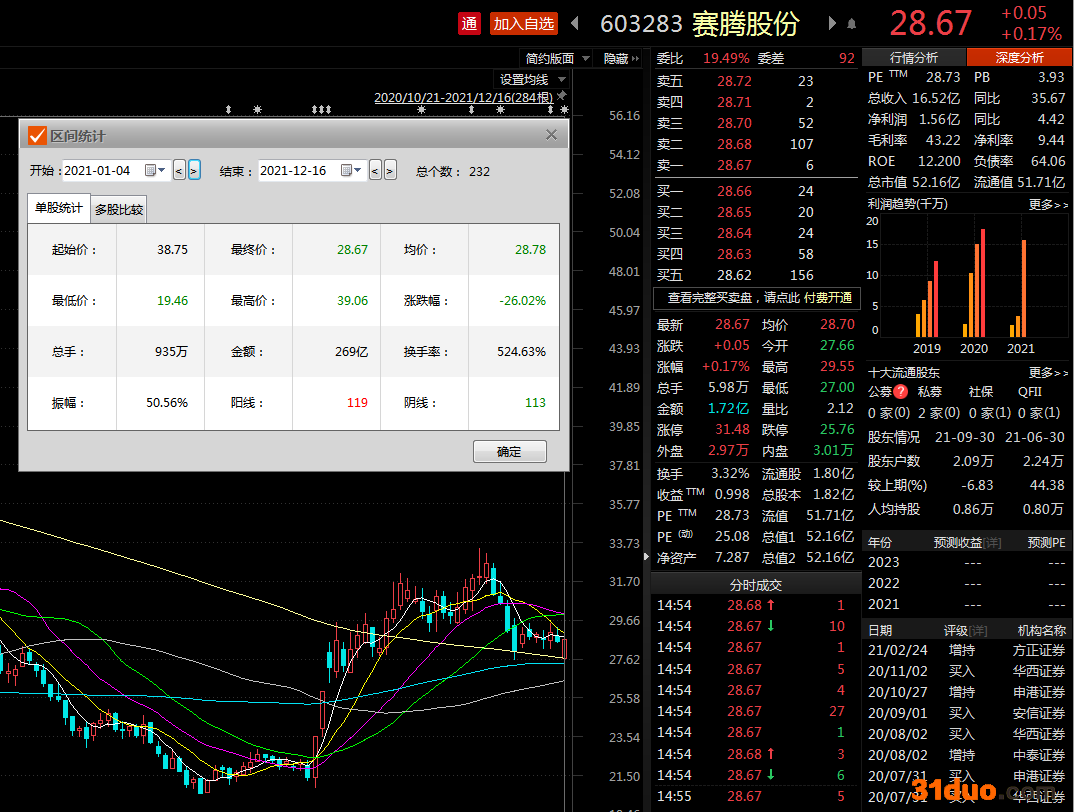Step the start date forward one day
This screenshot has width=1074, height=812.
pos(194,170)
